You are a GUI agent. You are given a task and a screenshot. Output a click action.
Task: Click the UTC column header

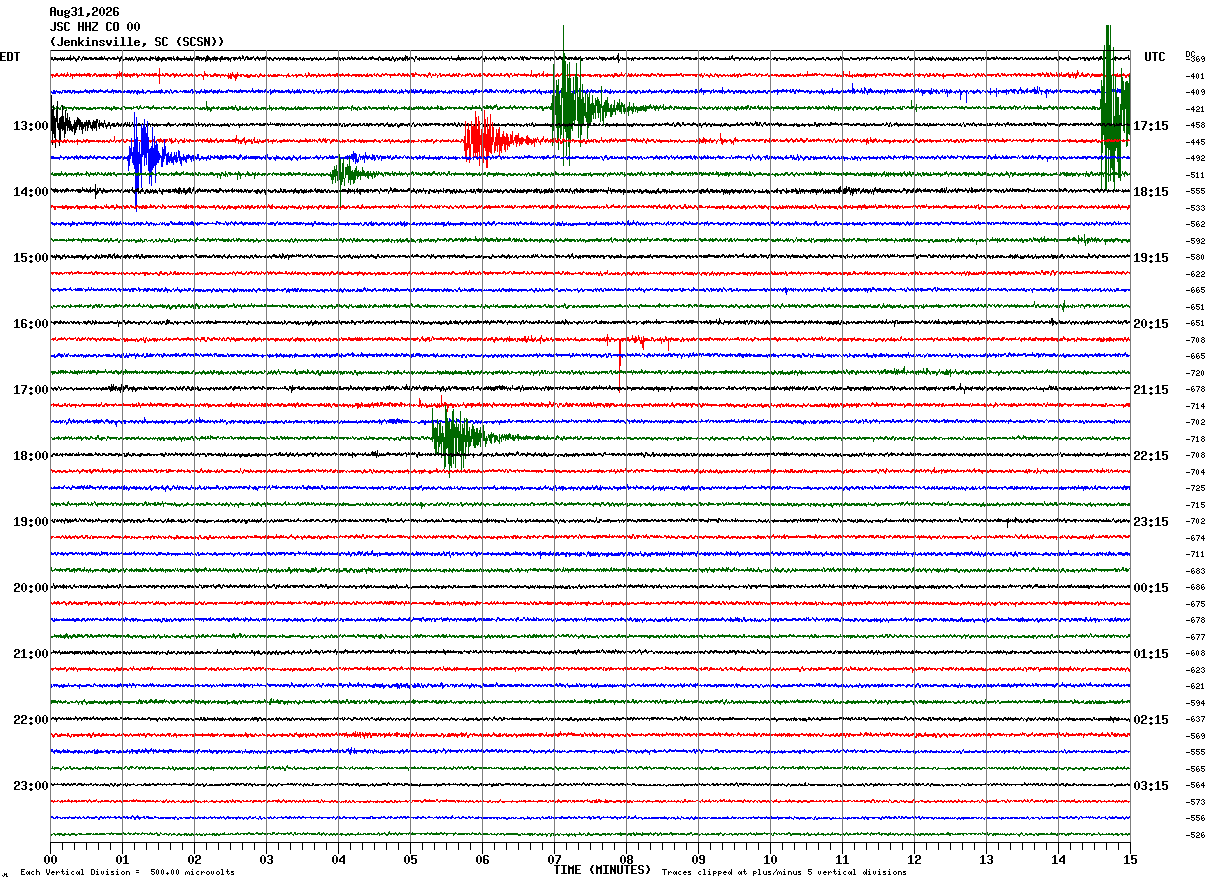coord(1155,57)
